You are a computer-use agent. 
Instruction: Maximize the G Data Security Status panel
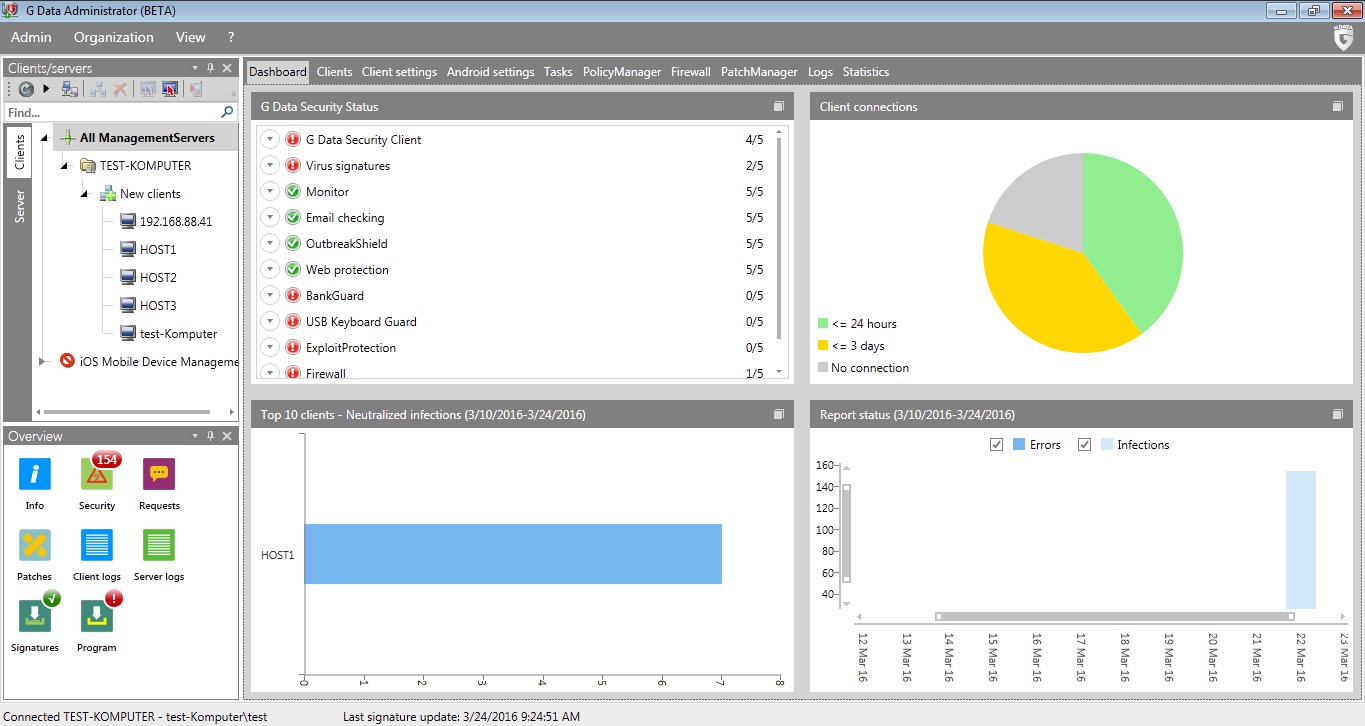pos(779,106)
